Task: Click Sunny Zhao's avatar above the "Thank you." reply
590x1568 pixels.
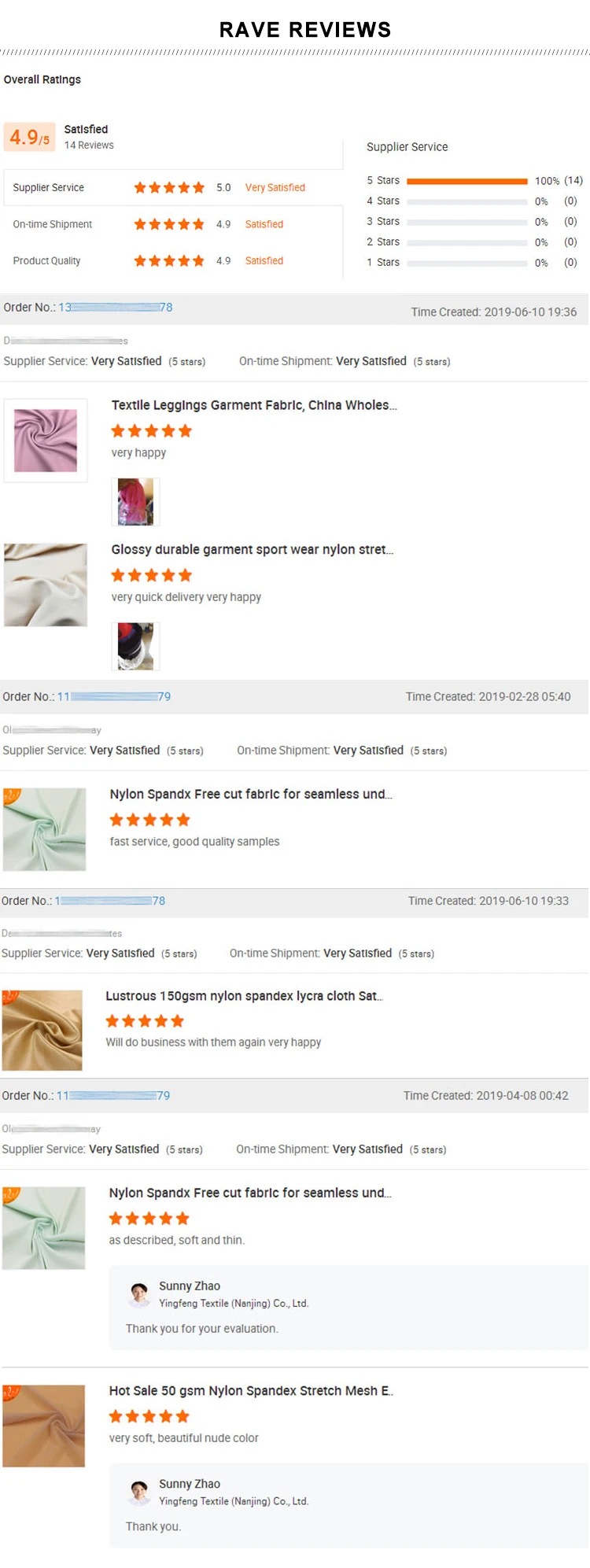Action: point(140,1492)
